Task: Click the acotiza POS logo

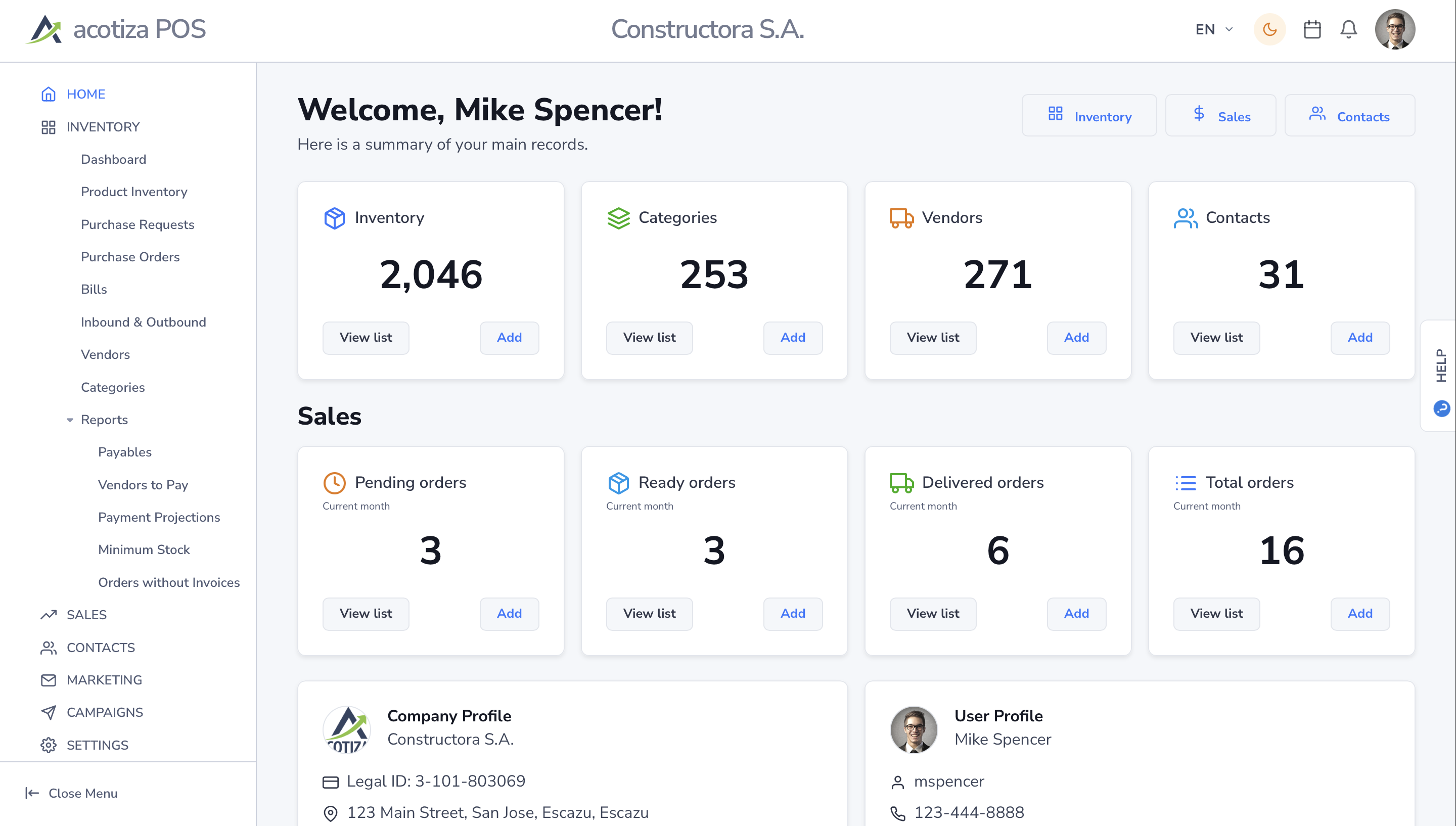Action: [x=116, y=29]
